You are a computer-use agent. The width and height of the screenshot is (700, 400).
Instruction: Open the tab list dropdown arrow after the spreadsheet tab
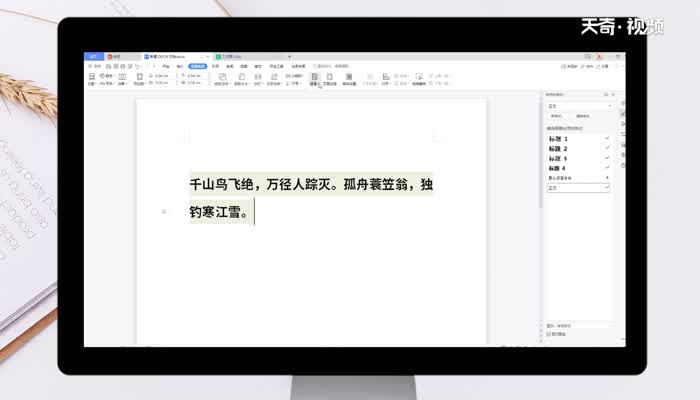click(x=289, y=57)
